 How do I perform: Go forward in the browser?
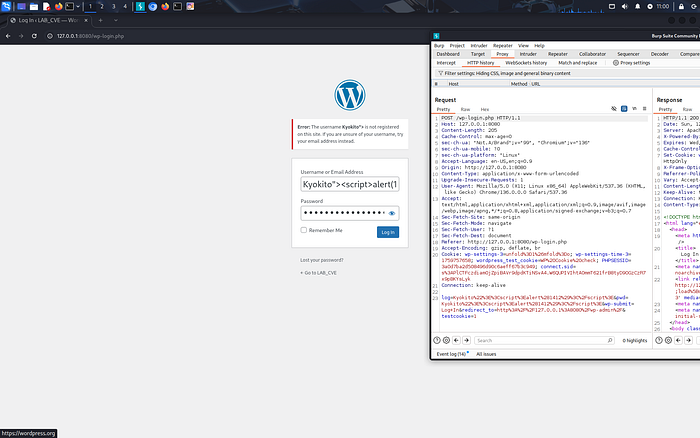tap(21, 36)
